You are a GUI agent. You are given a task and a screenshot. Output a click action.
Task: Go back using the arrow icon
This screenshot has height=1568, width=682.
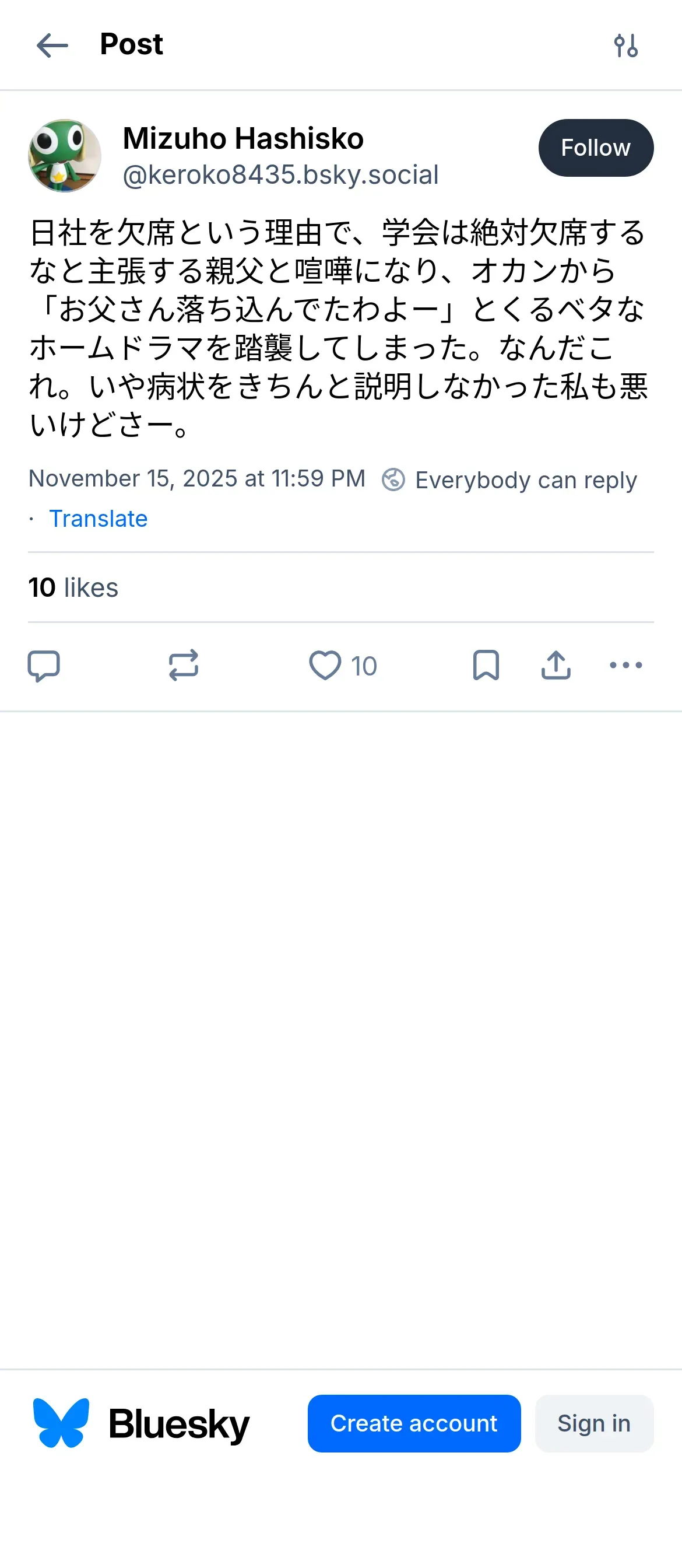pyautogui.click(x=52, y=45)
